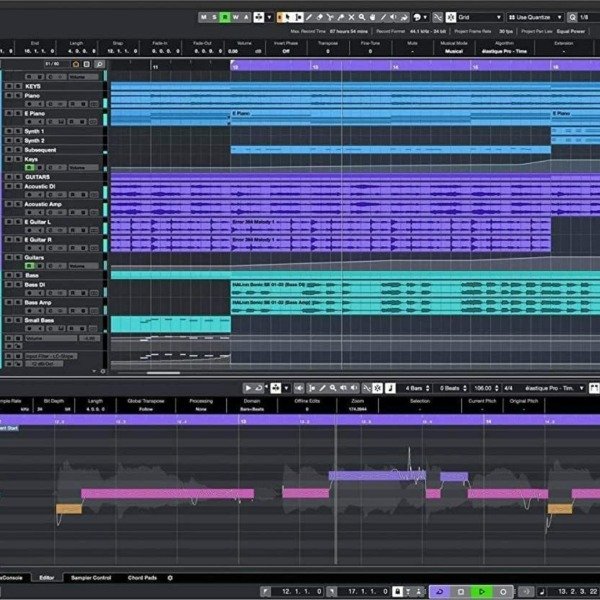Open the Grid snap type dropdown
This screenshot has height=600, width=600.
[x=478, y=17]
